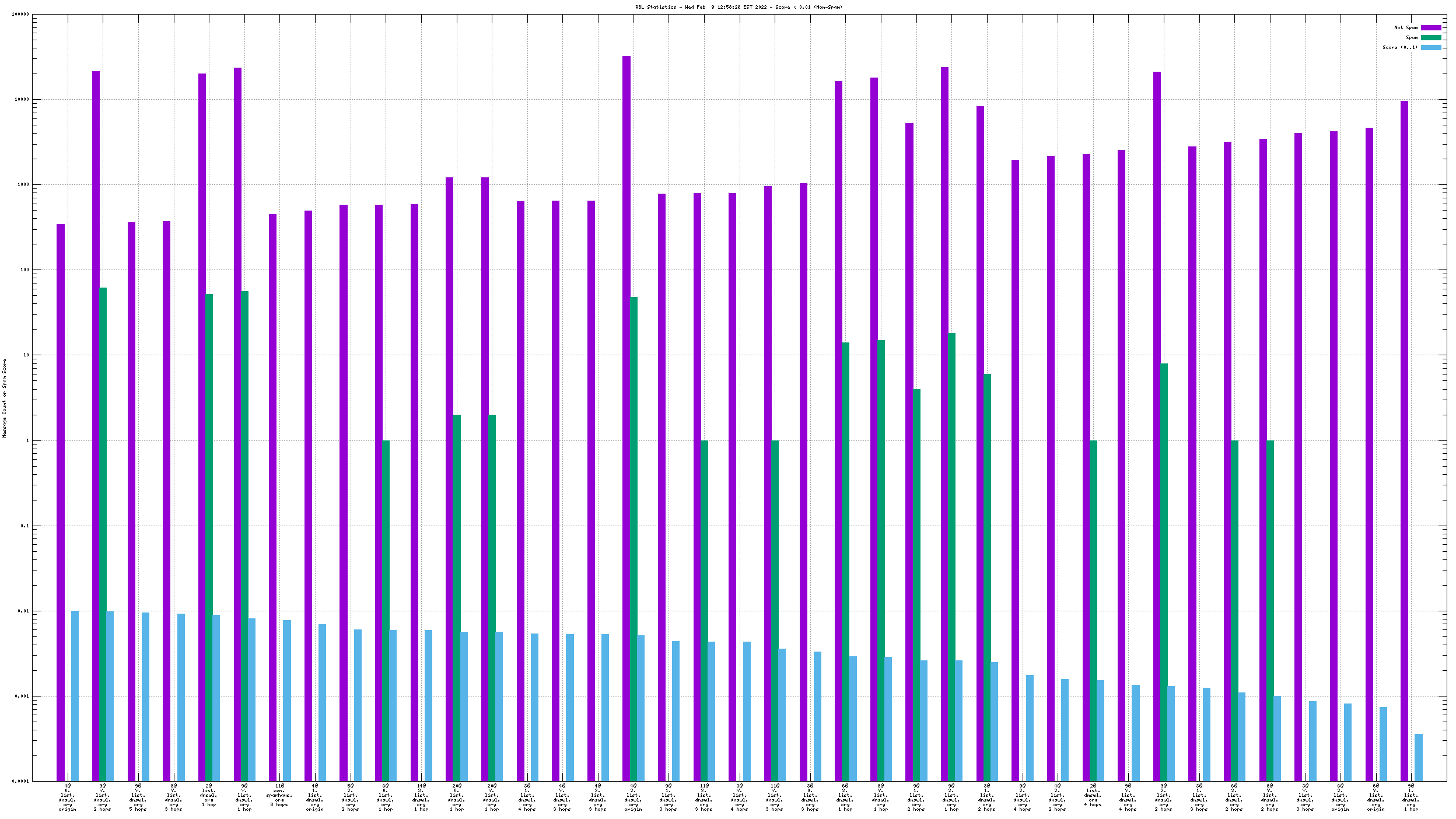Click the 0.0001 y-axis tick label

[x=20, y=781]
